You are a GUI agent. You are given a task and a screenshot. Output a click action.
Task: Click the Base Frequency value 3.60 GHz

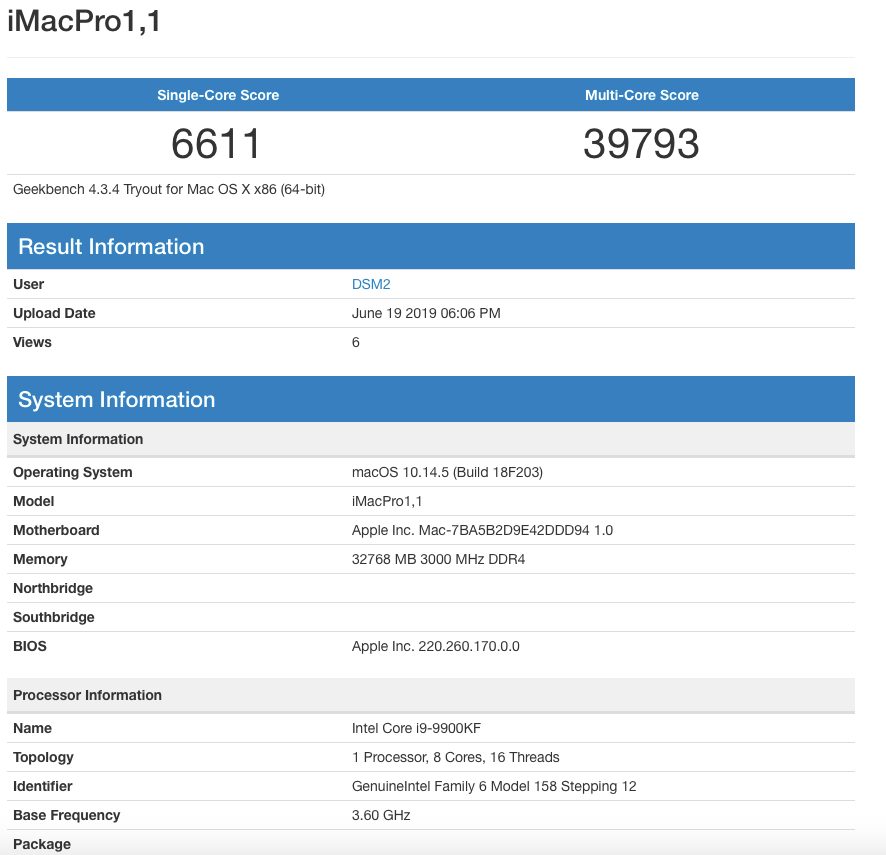tap(381, 815)
